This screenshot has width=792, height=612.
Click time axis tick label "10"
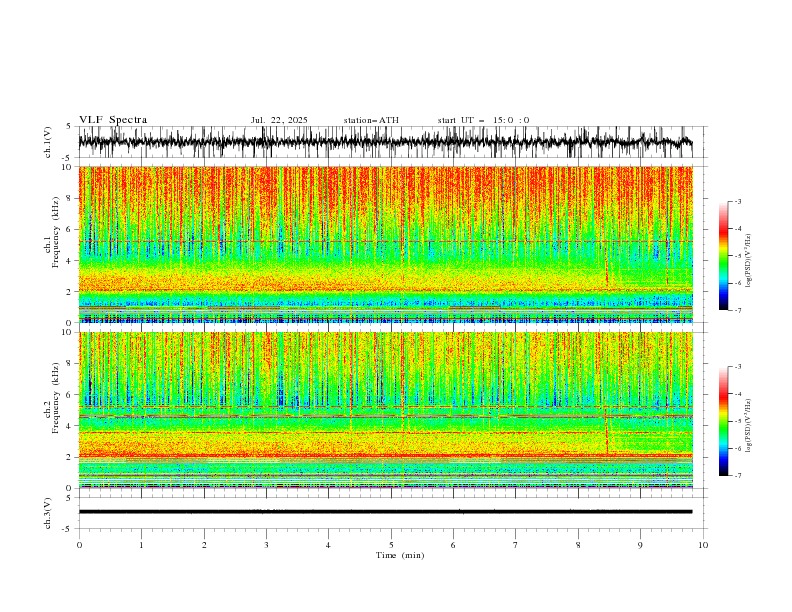703,545
